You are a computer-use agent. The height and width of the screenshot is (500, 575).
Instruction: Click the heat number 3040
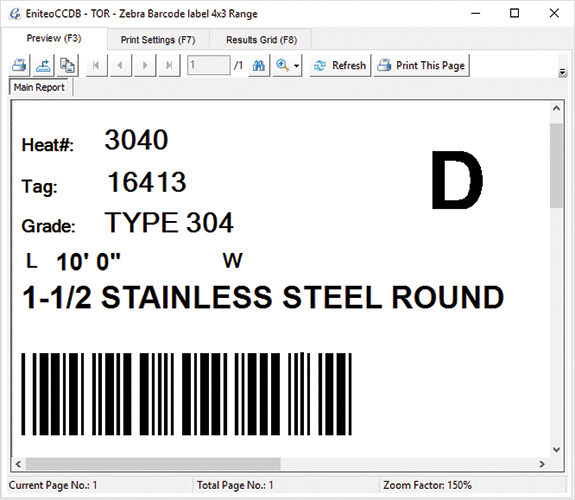(136, 140)
